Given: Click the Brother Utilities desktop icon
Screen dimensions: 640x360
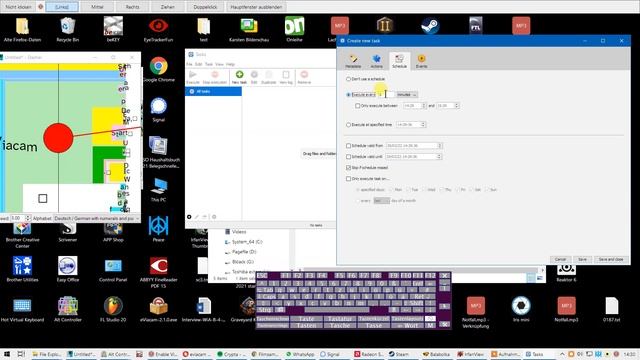Looking at the screenshot, I should [22, 269].
